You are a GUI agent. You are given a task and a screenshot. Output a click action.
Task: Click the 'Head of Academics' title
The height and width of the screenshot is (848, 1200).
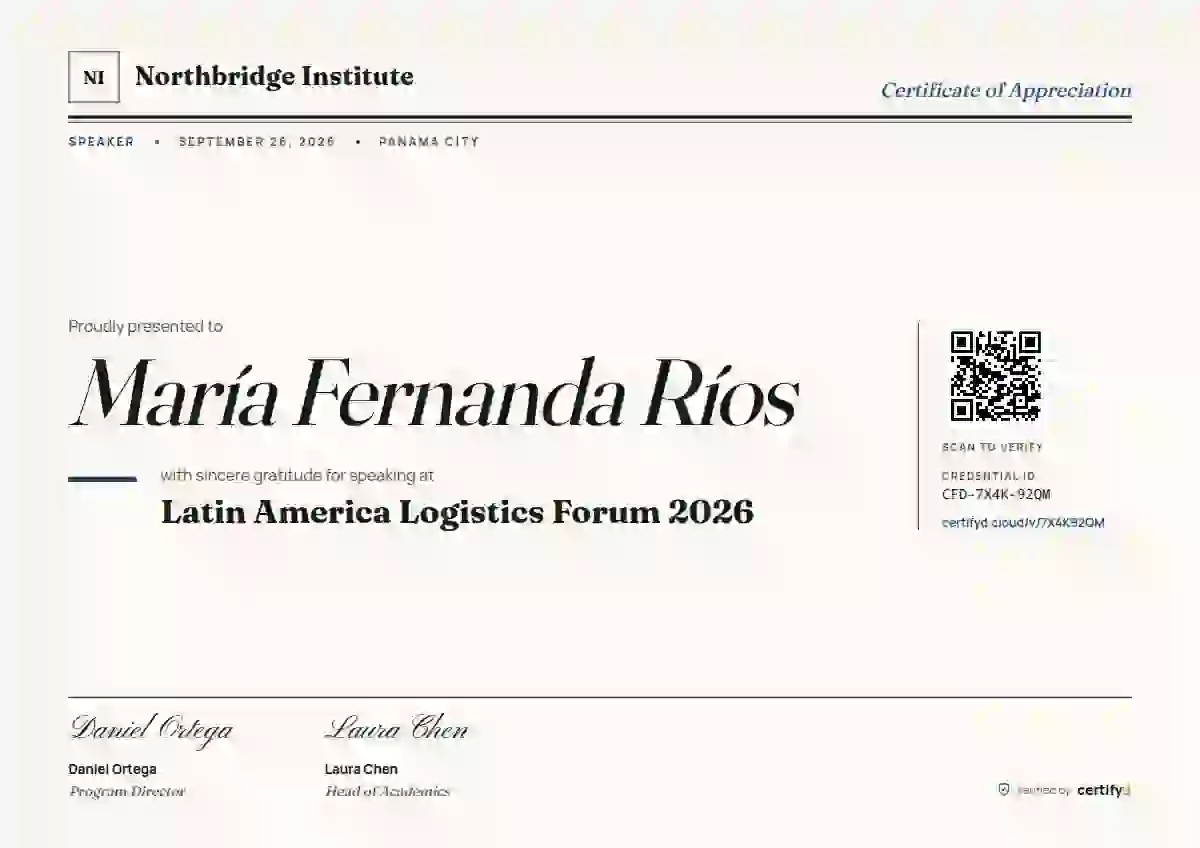[x=387, y=791]
